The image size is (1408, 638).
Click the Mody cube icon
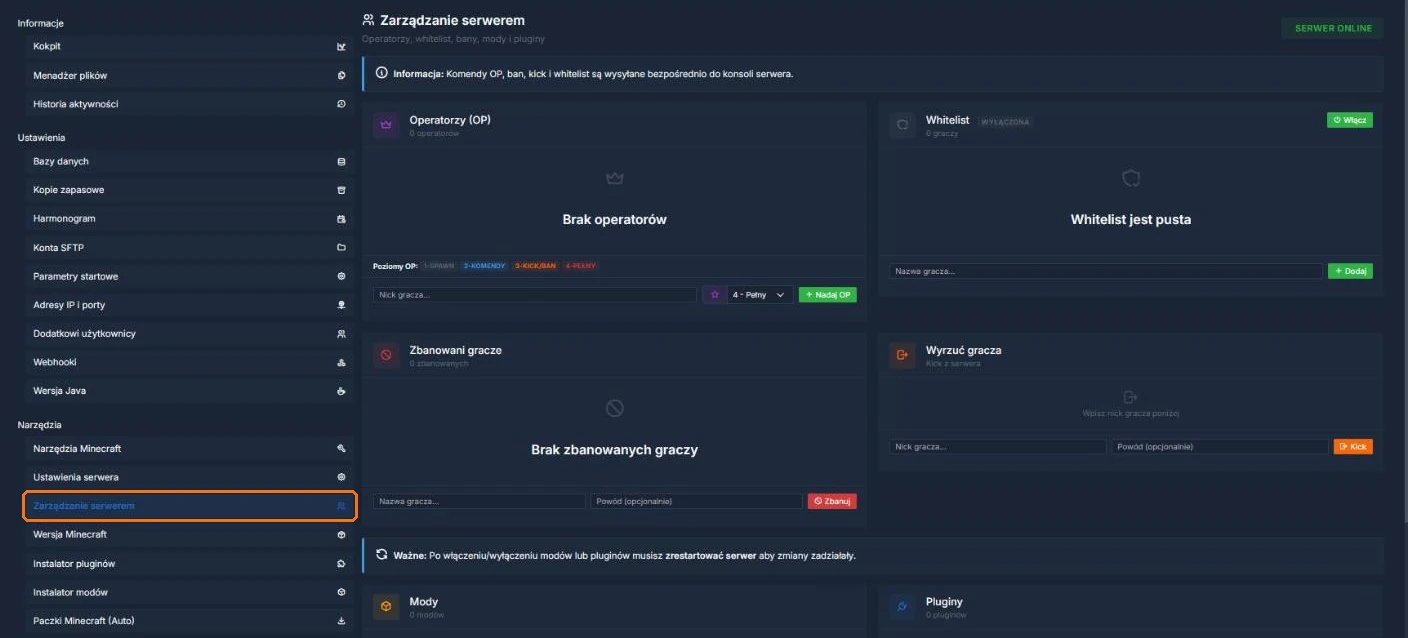click(386, 606)
